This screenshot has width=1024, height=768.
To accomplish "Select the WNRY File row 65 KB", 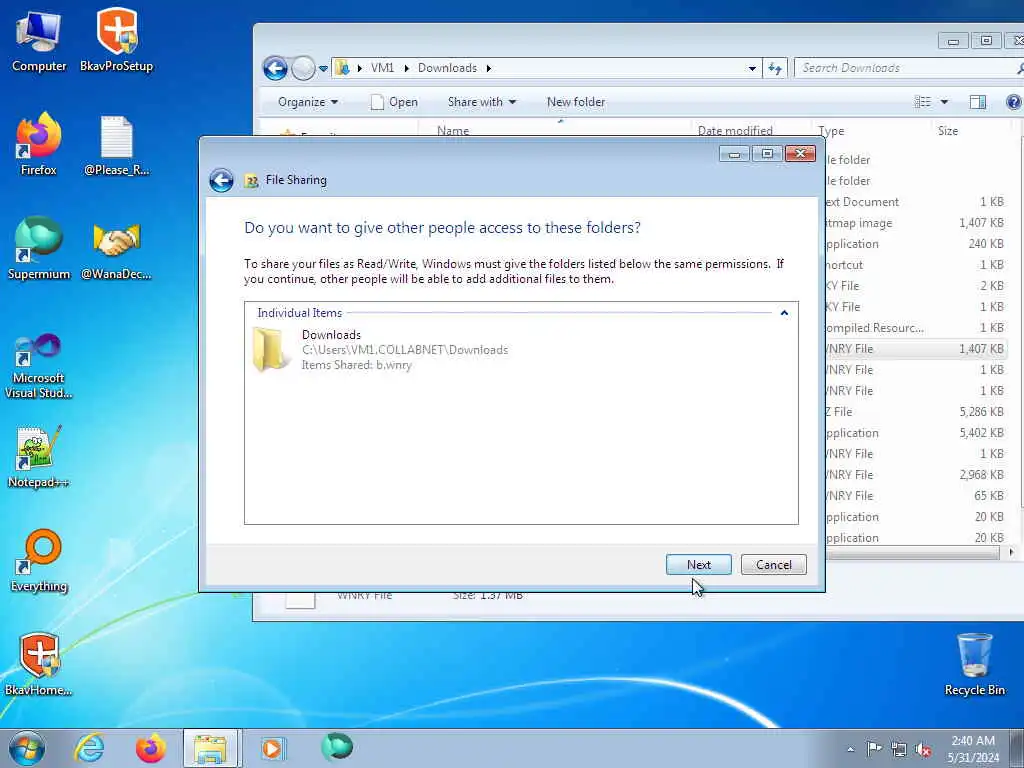I will 916,496.
